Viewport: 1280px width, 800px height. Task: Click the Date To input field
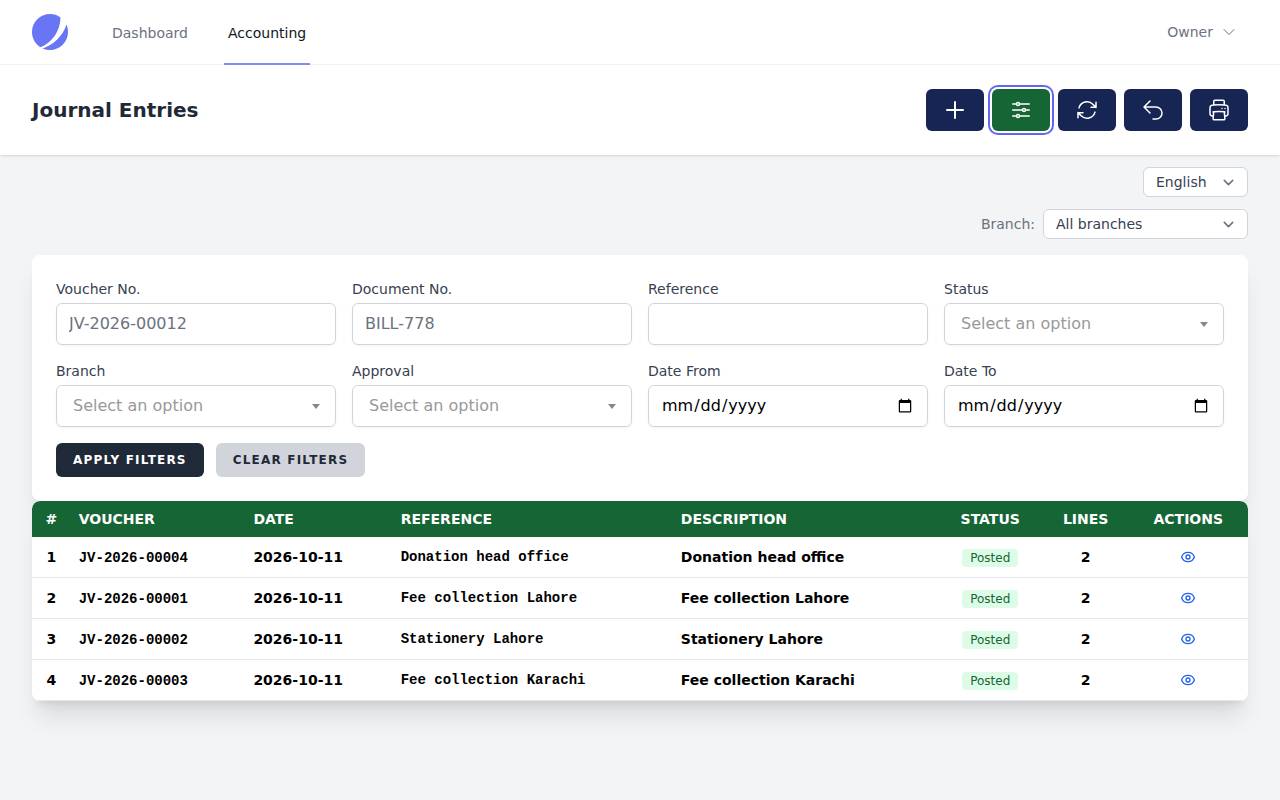click(x=1084, y=406)
